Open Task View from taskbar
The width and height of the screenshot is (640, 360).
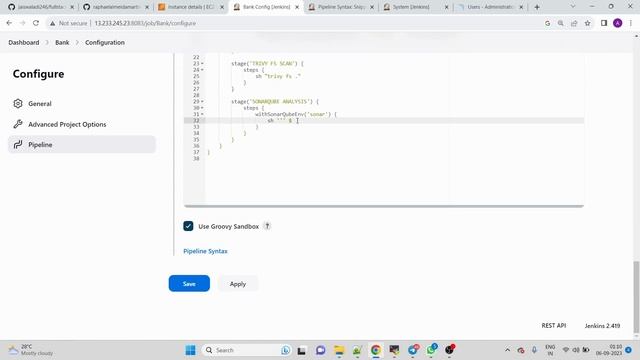pyautogui.click(x=302, y=350)
